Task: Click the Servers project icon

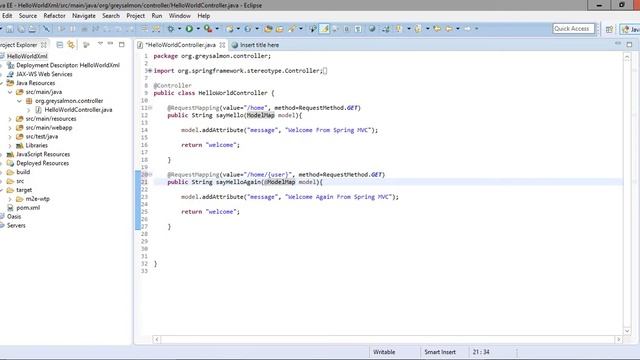Action: pyautogui.click(x=2, y=225)
